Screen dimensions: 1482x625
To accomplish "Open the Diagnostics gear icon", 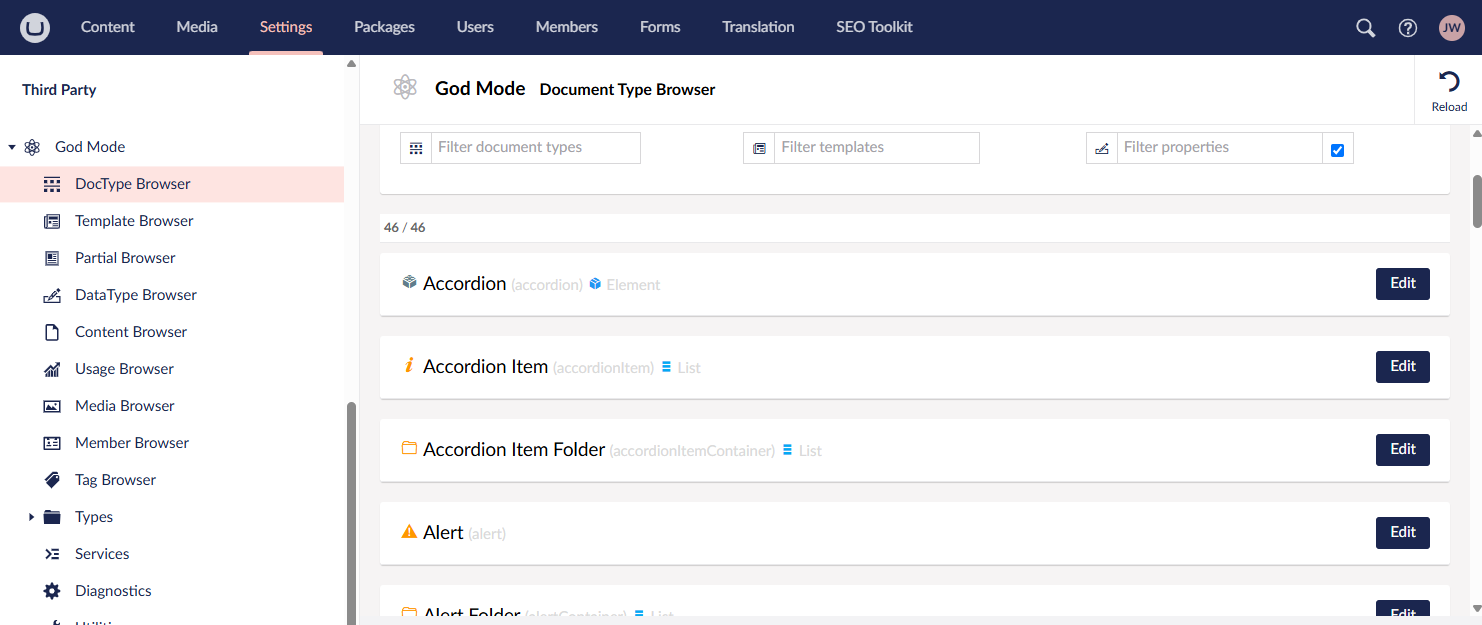I will coord(52,591).
